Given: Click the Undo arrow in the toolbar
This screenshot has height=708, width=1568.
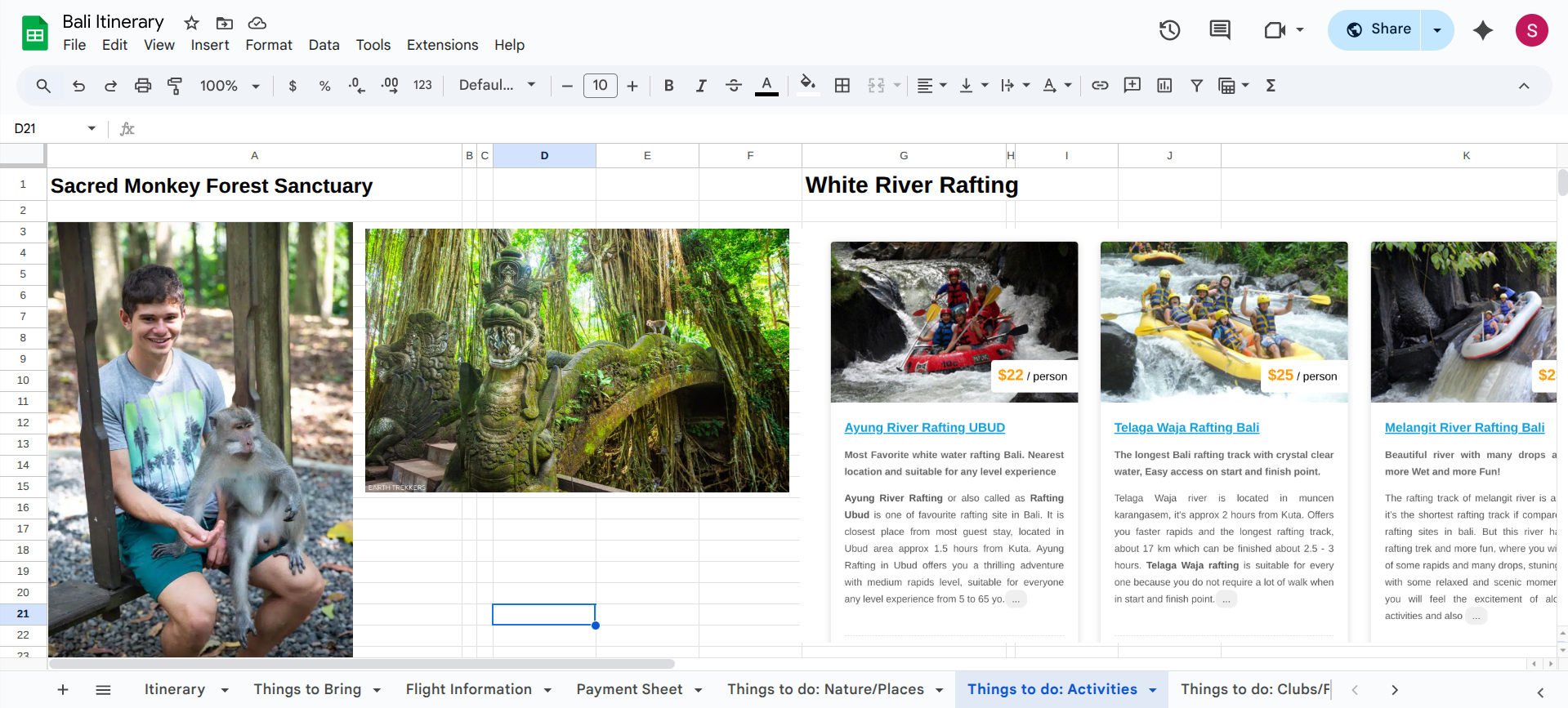Looking at the screenshot, I should [x=78, y=86].
